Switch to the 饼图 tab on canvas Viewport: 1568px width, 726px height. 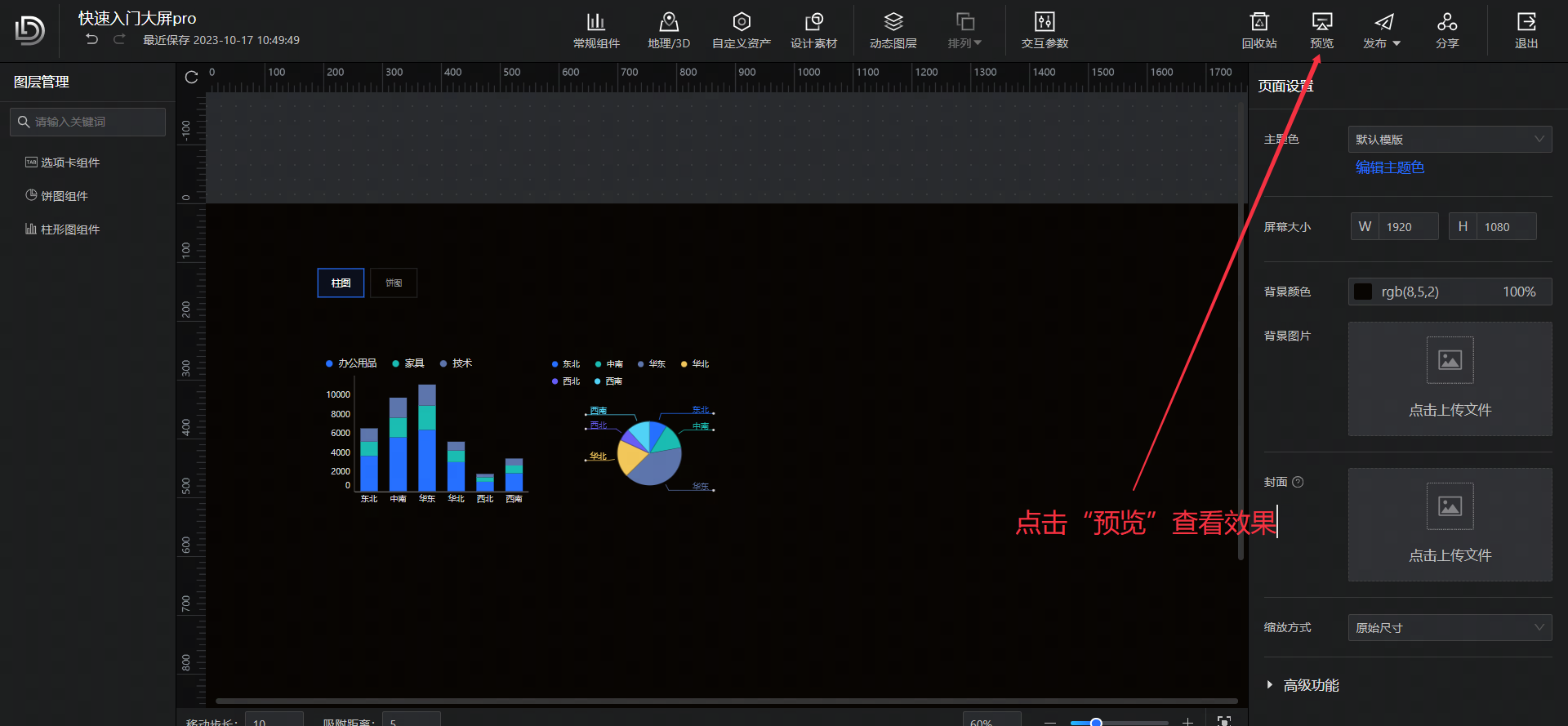(x=394, y=283)
